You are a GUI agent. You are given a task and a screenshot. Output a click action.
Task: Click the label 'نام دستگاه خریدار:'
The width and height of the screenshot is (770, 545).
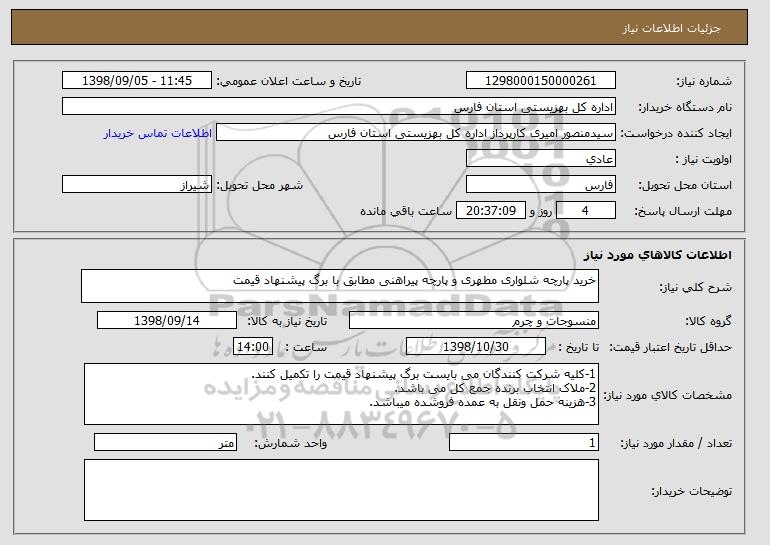point(685,108)
